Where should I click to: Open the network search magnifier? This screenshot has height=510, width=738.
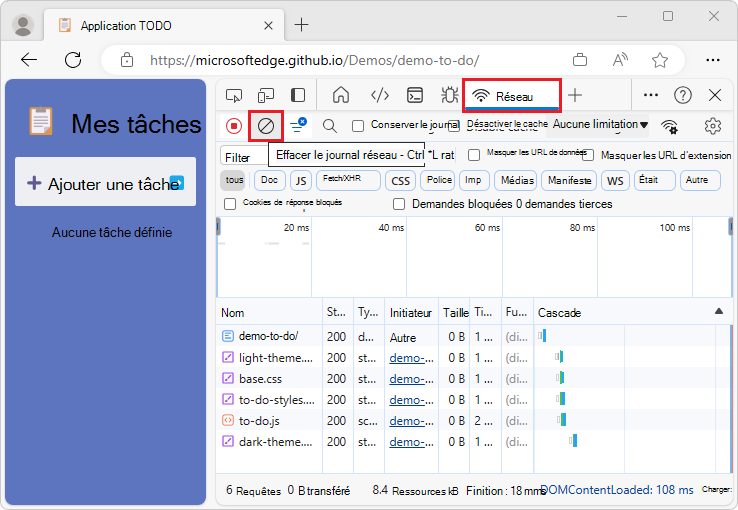pos(329,126)
